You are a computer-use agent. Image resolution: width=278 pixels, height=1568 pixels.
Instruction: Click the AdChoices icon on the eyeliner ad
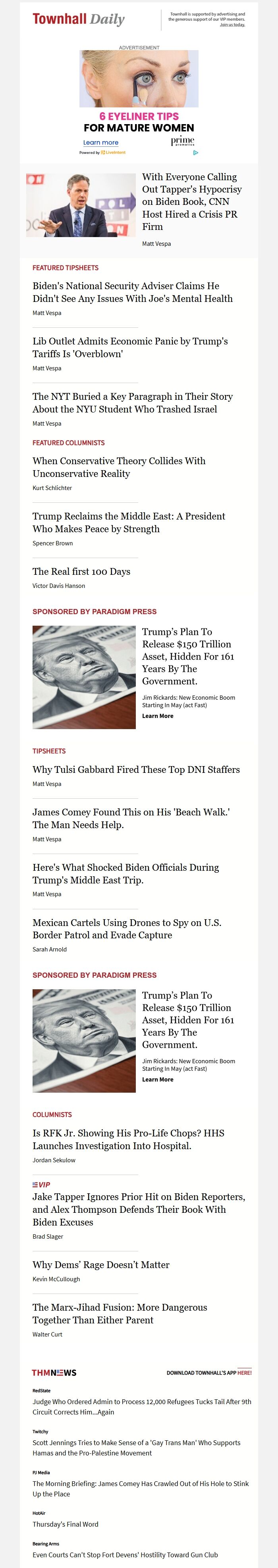click(195, 153)
